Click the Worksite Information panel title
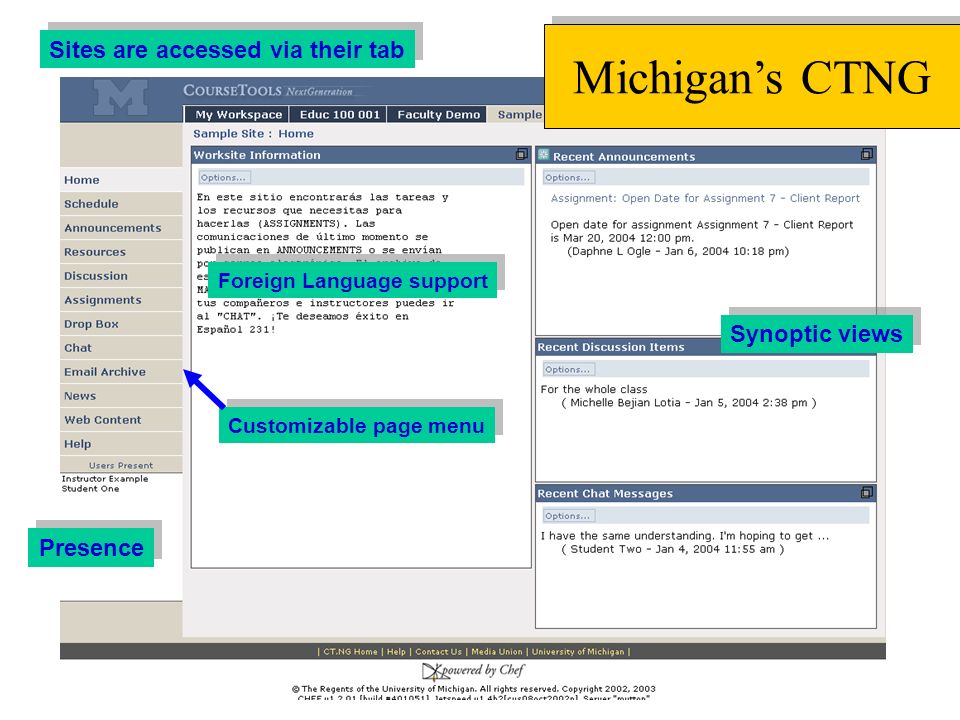Screen dimensions: 960x720 [x=257, y=155]
